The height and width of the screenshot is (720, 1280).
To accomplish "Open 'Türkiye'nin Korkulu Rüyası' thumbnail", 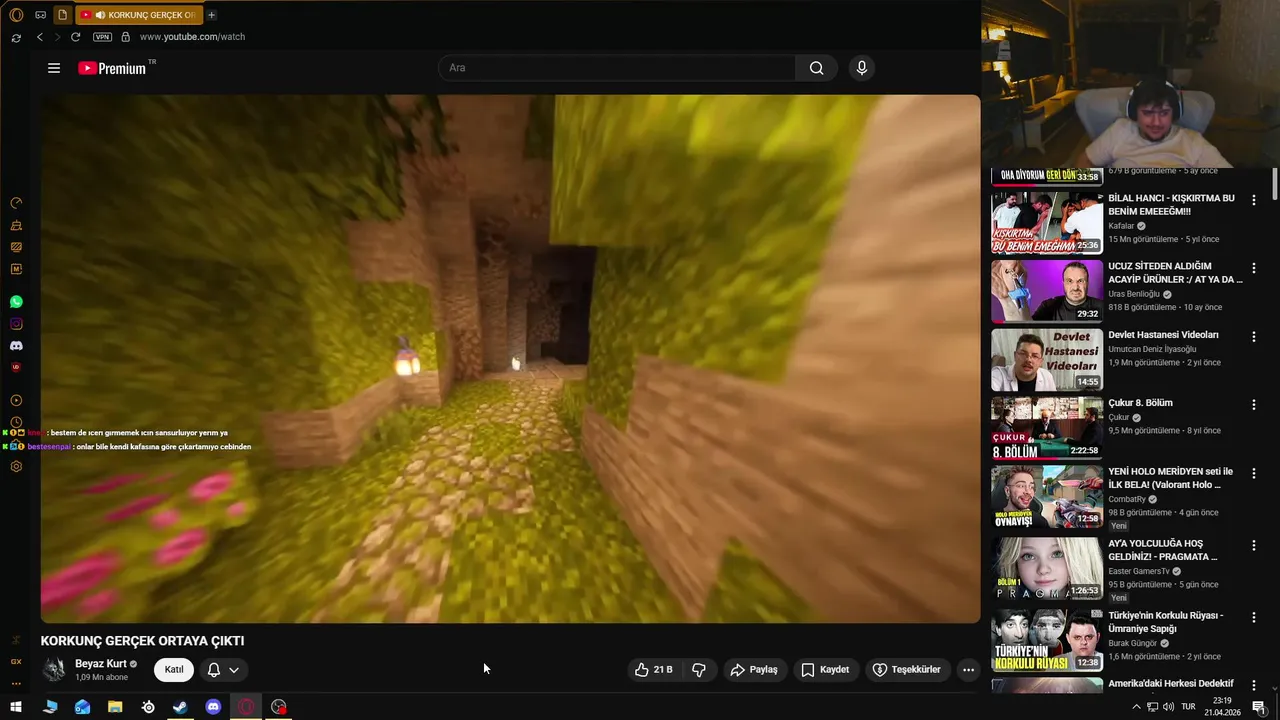I will pos(1047,640).
